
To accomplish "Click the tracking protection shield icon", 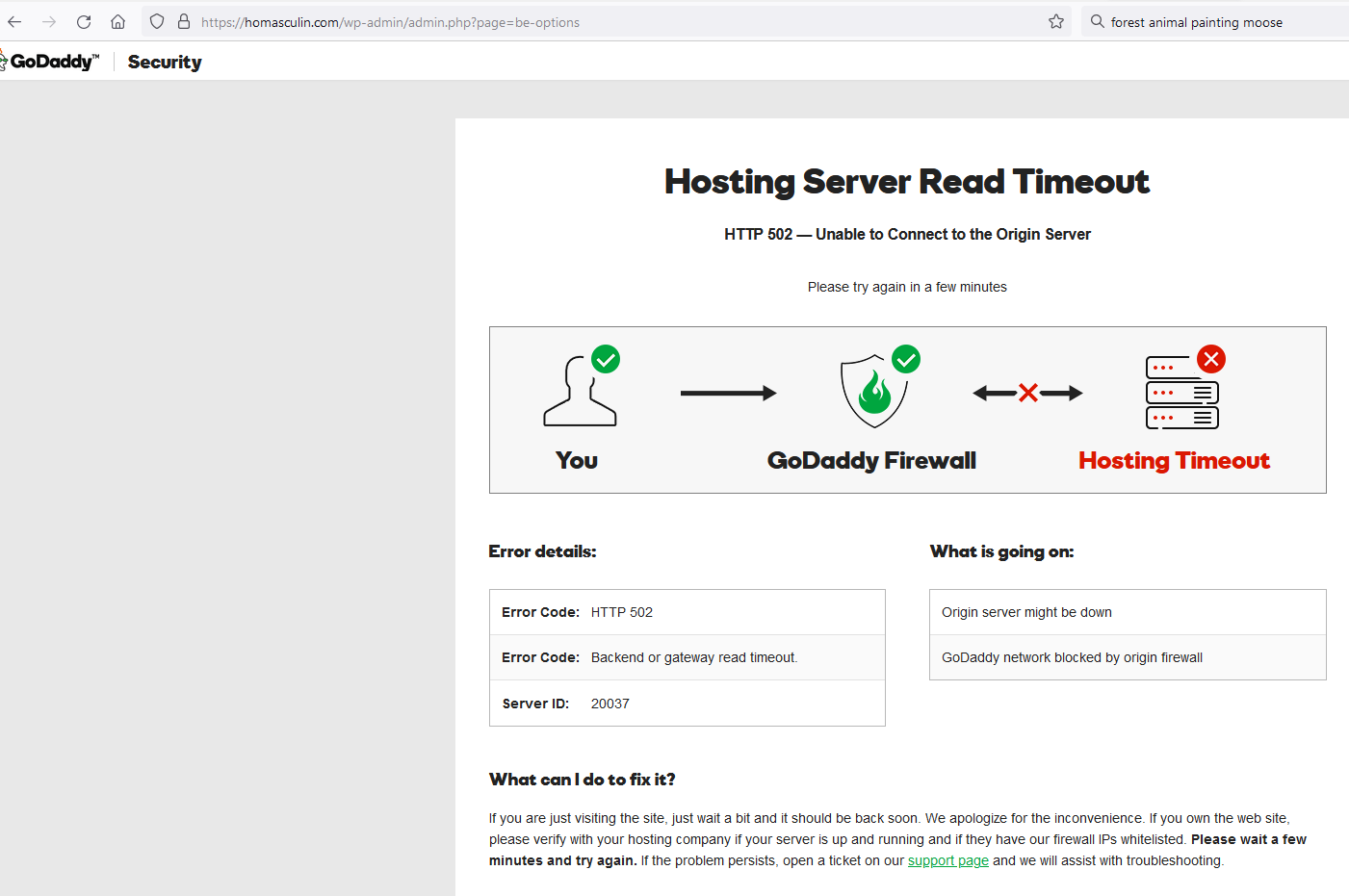I will click(x=157, y=22).
